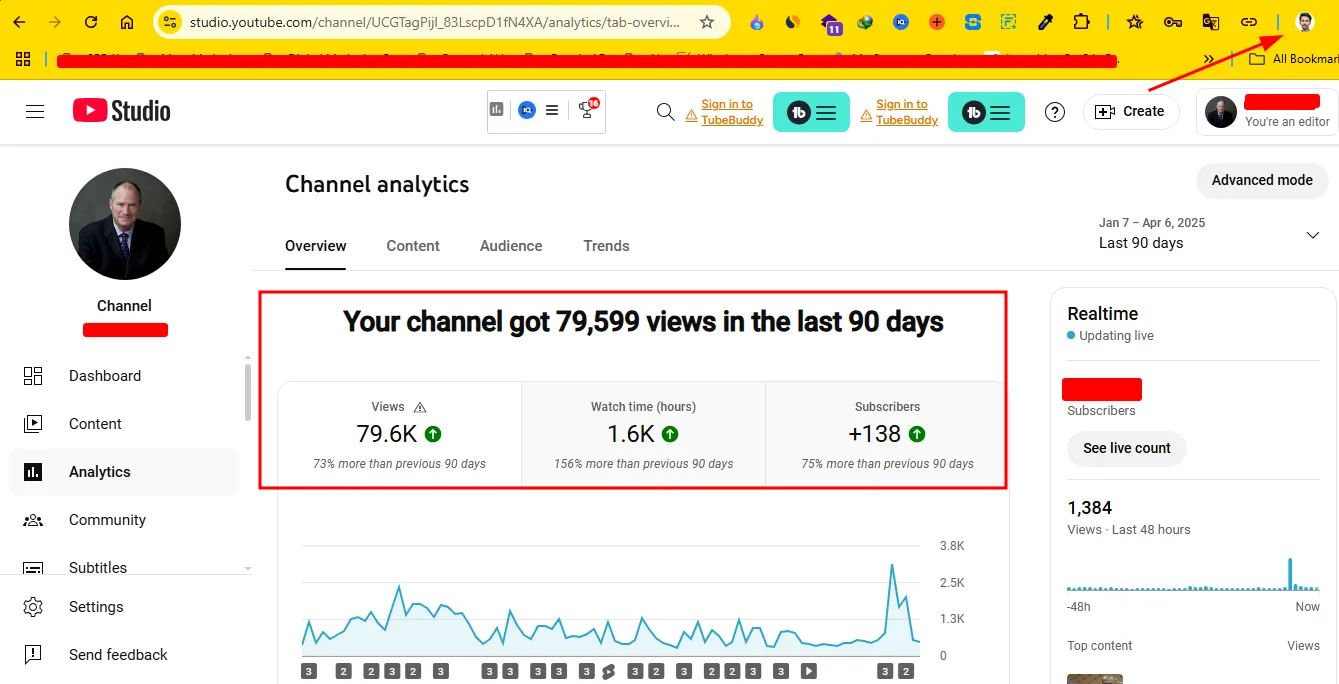Select the Watch time (hours) metric card

point(643,434)
